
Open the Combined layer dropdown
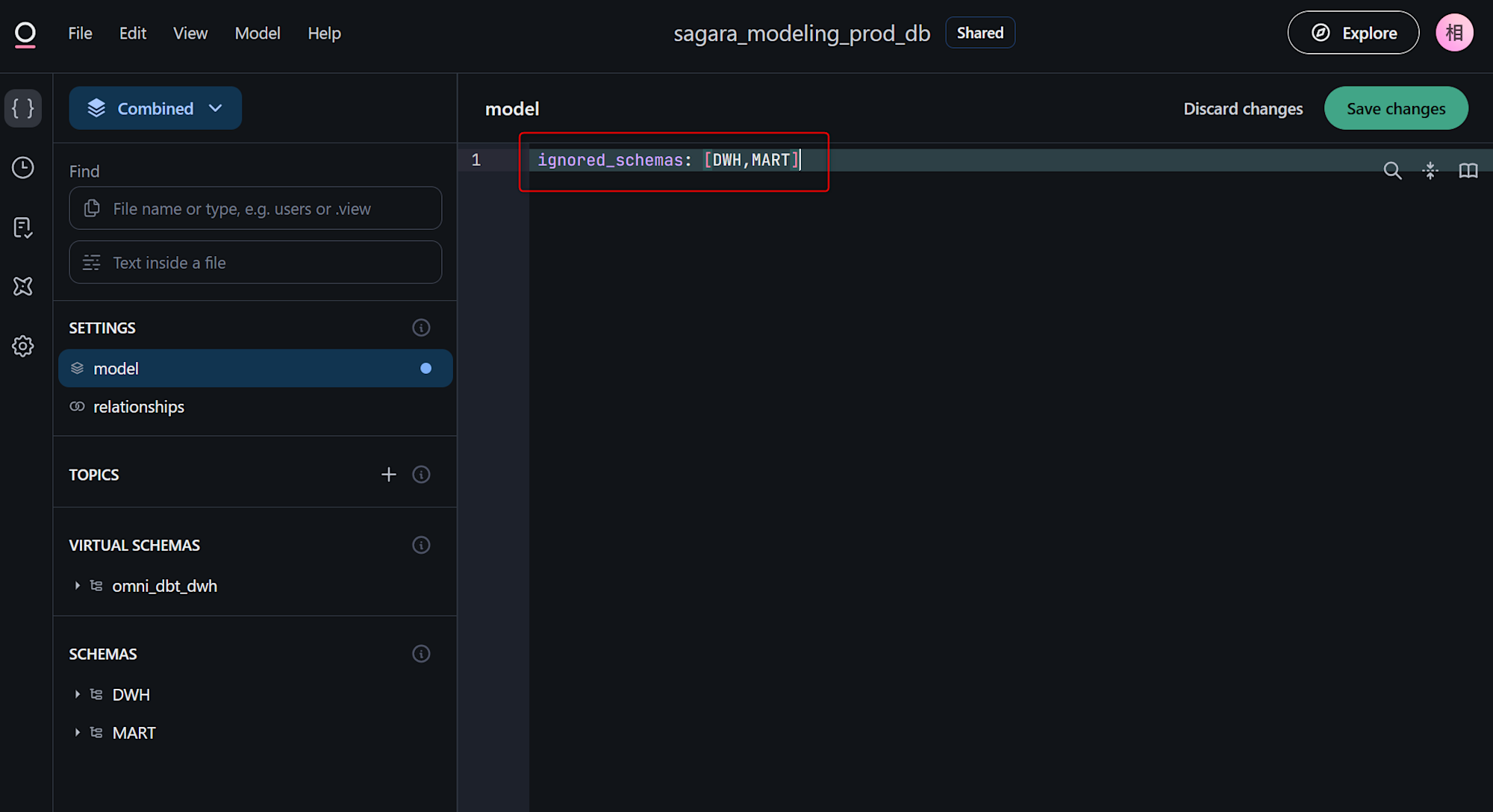[155, 108]
